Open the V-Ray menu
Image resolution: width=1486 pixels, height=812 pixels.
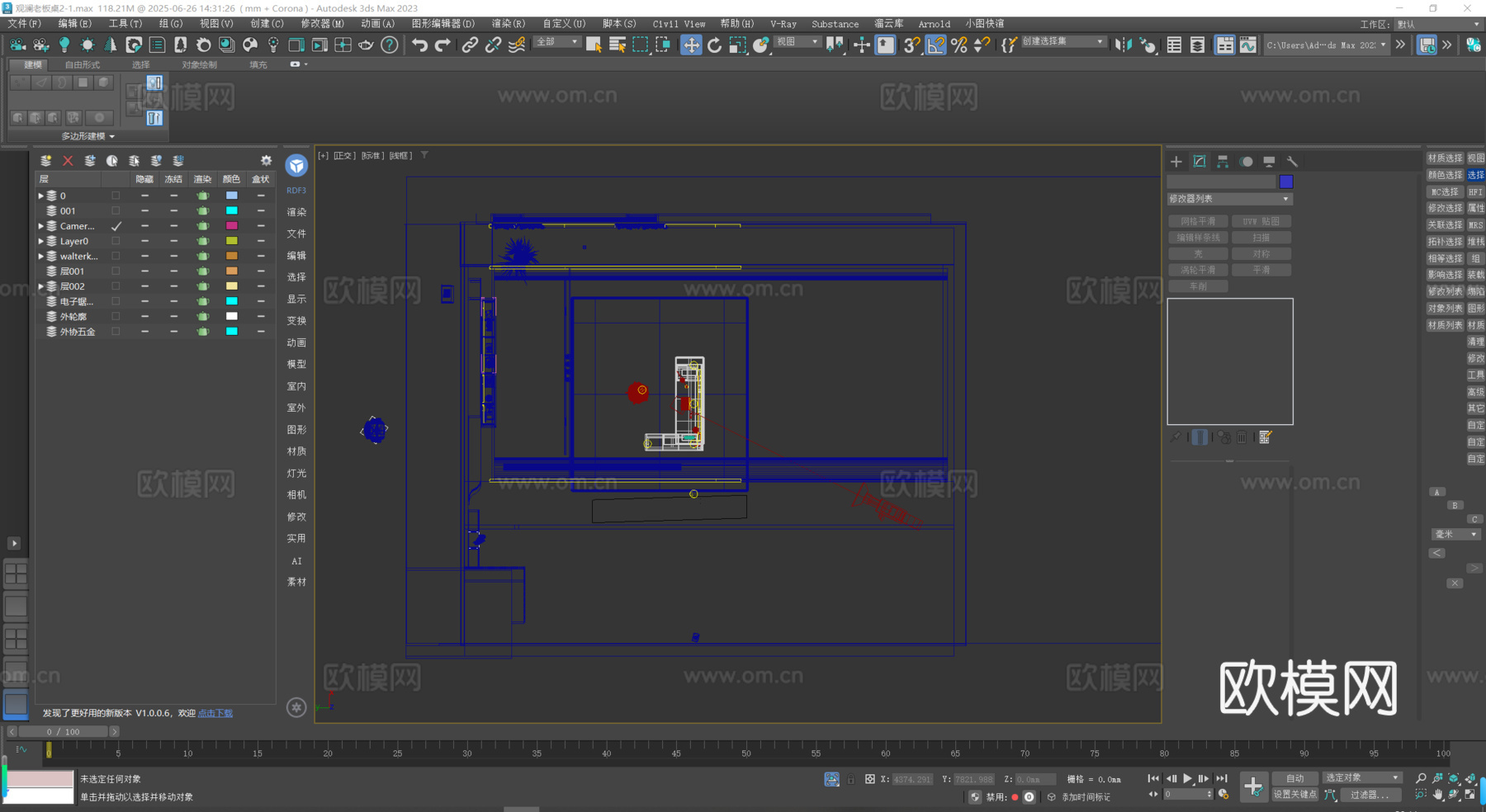pos(783,23)
